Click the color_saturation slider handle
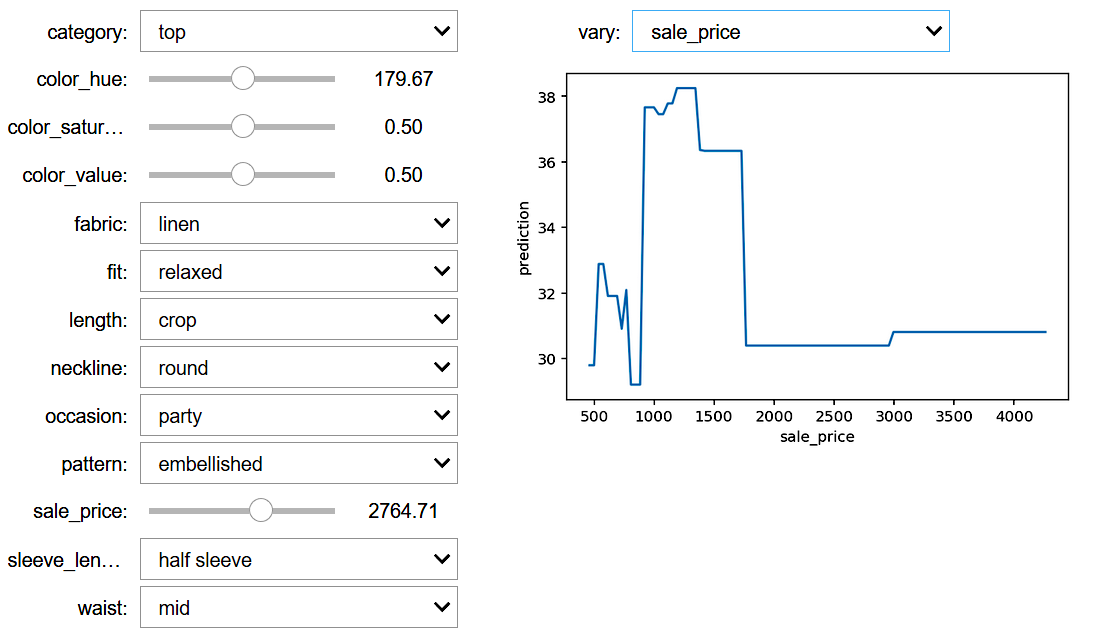This screenshot has height=642, width=1094. tap(242, 127)
